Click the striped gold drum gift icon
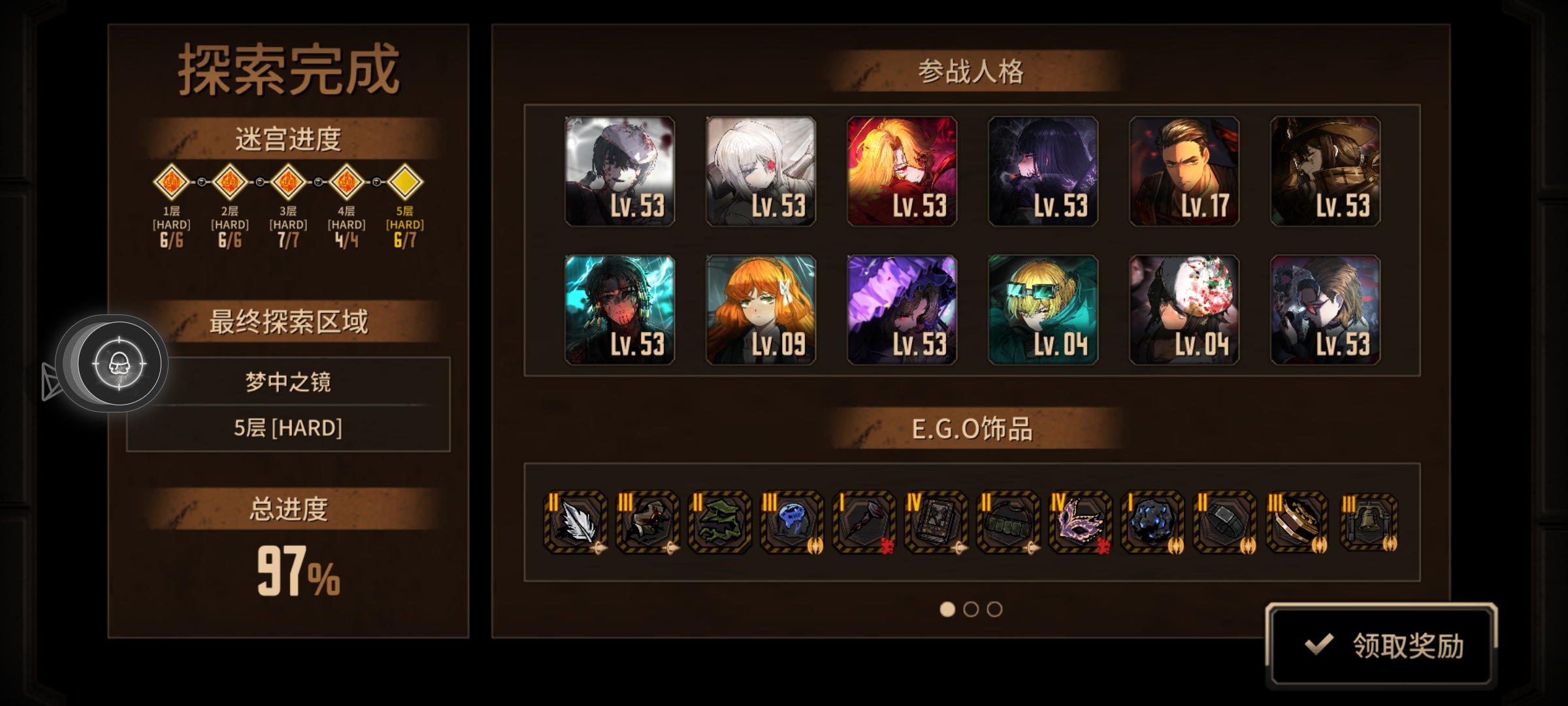The image size is (1568, 706). tap(1297, 522)
